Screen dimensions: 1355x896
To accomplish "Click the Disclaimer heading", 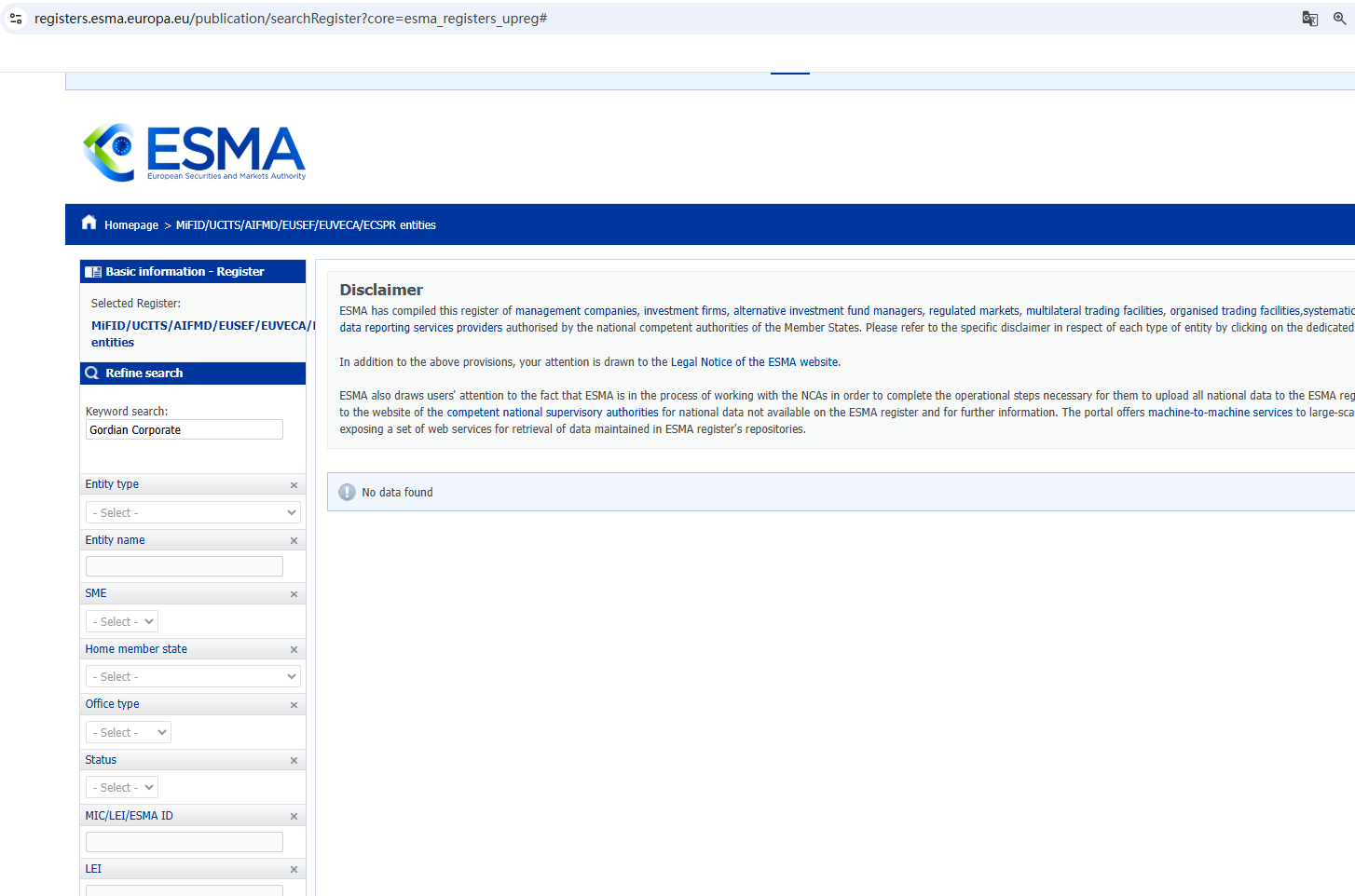I will tap(381, 290).
